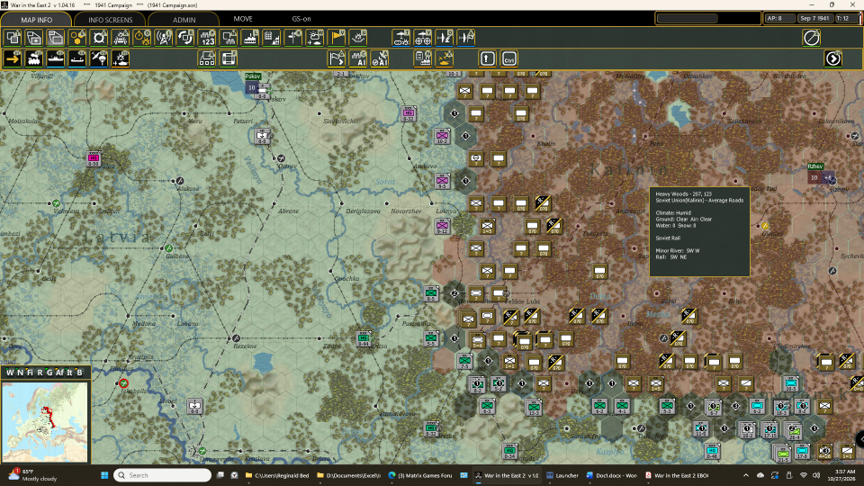864x486 pixels.
Task: Open Doc1.docx Word taskbar item
Action: 612,475
